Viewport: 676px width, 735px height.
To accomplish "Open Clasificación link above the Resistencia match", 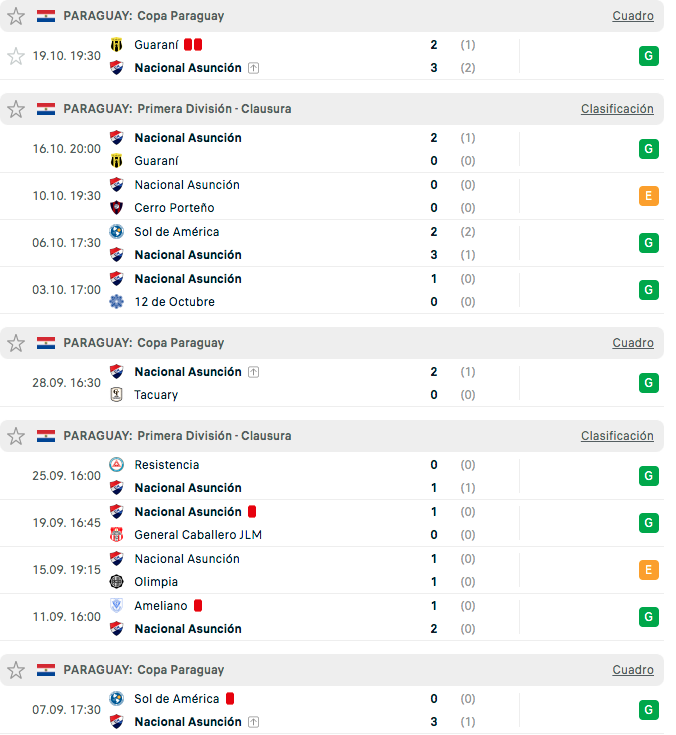I will [617, 436].
